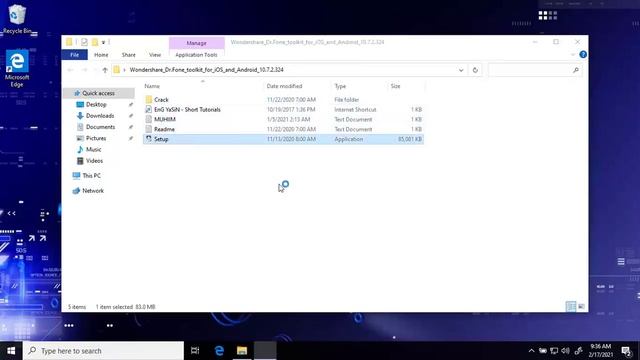Select This PC in navigation pane
The width and height of the screenshot is (640, 360).
click(x=91, y=176)
